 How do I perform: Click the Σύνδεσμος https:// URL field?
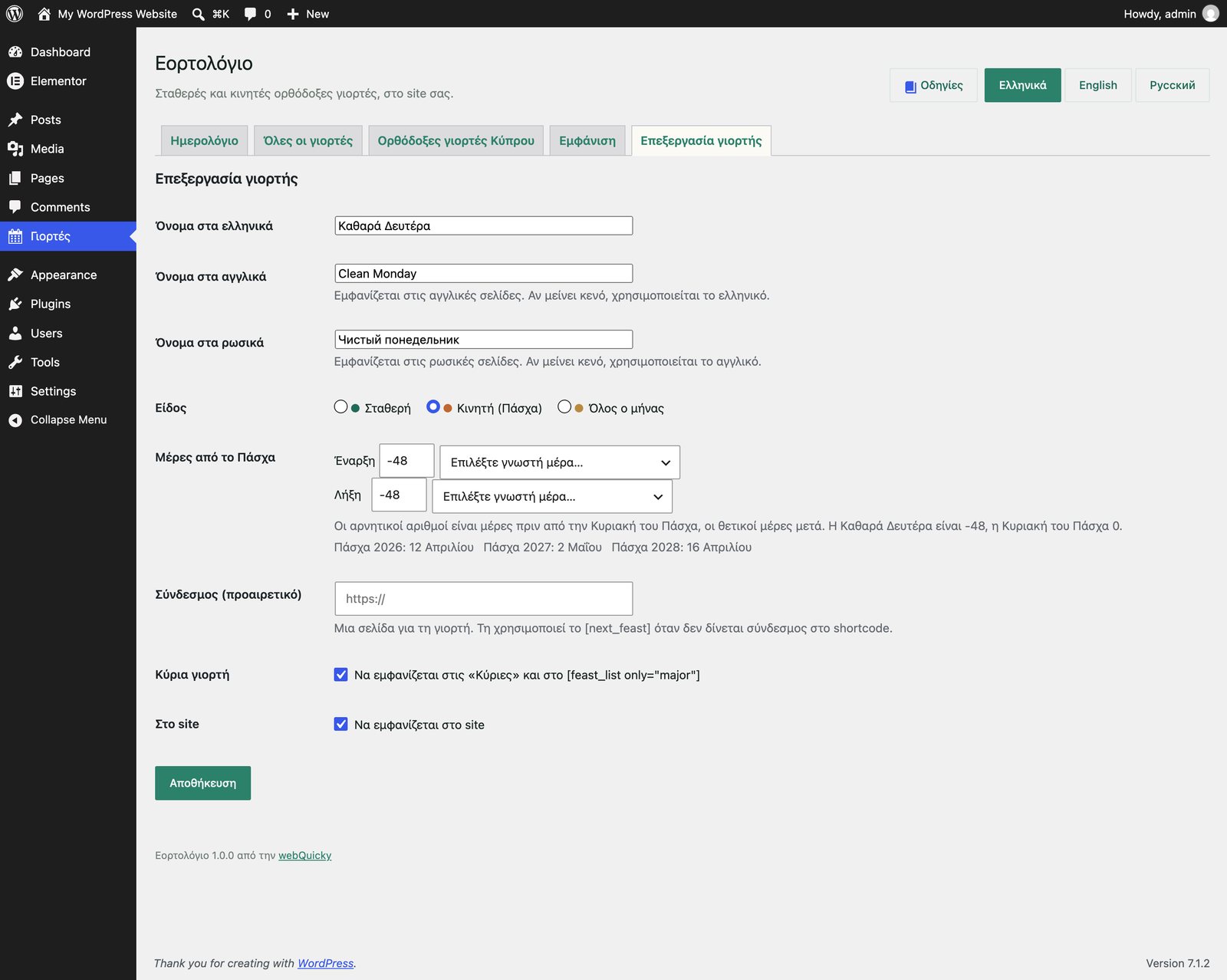pyautogui.click(x=484, y=599)
